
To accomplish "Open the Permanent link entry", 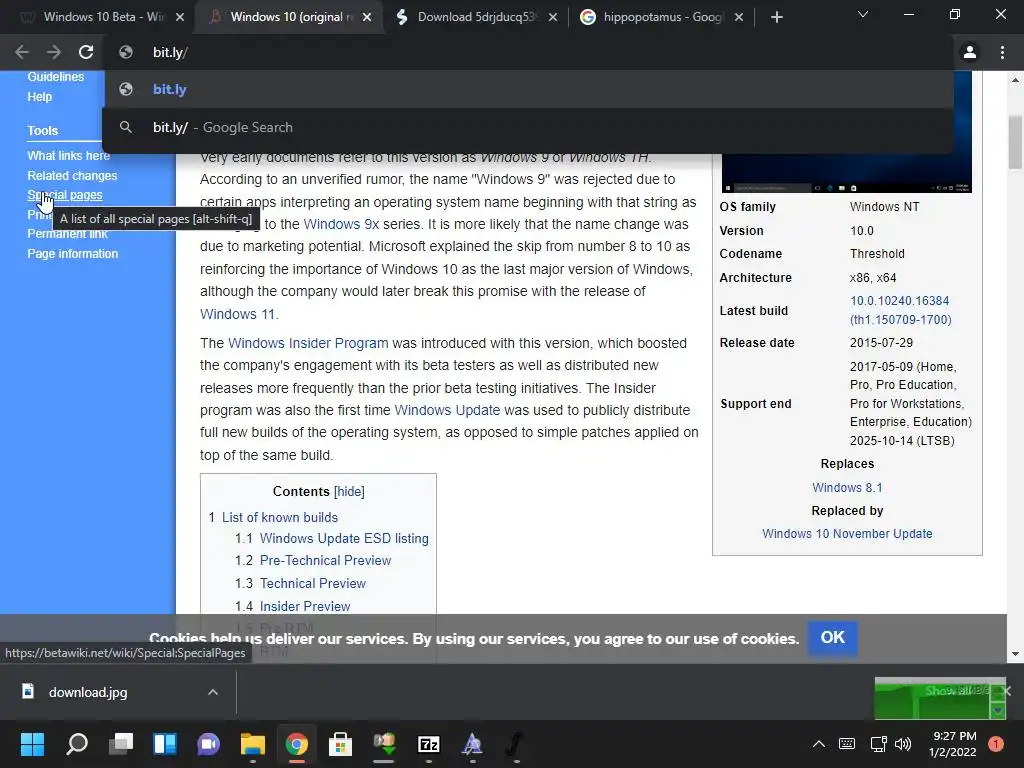I will pyautogui.click(x=67, y=234).
